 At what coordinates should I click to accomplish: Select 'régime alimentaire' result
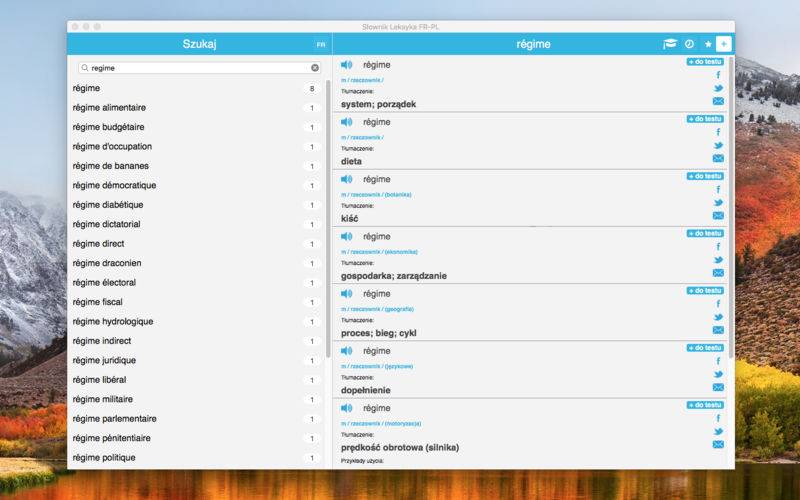point(196,108)
